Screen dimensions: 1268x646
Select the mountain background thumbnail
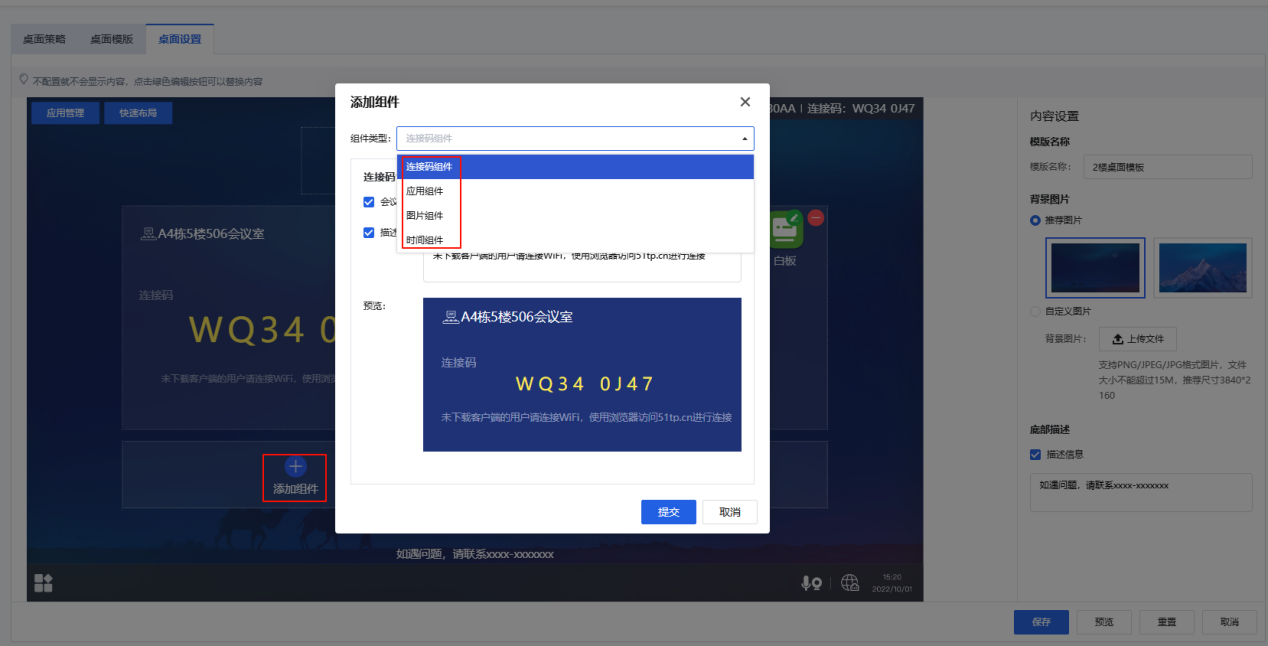(1202, 268)
